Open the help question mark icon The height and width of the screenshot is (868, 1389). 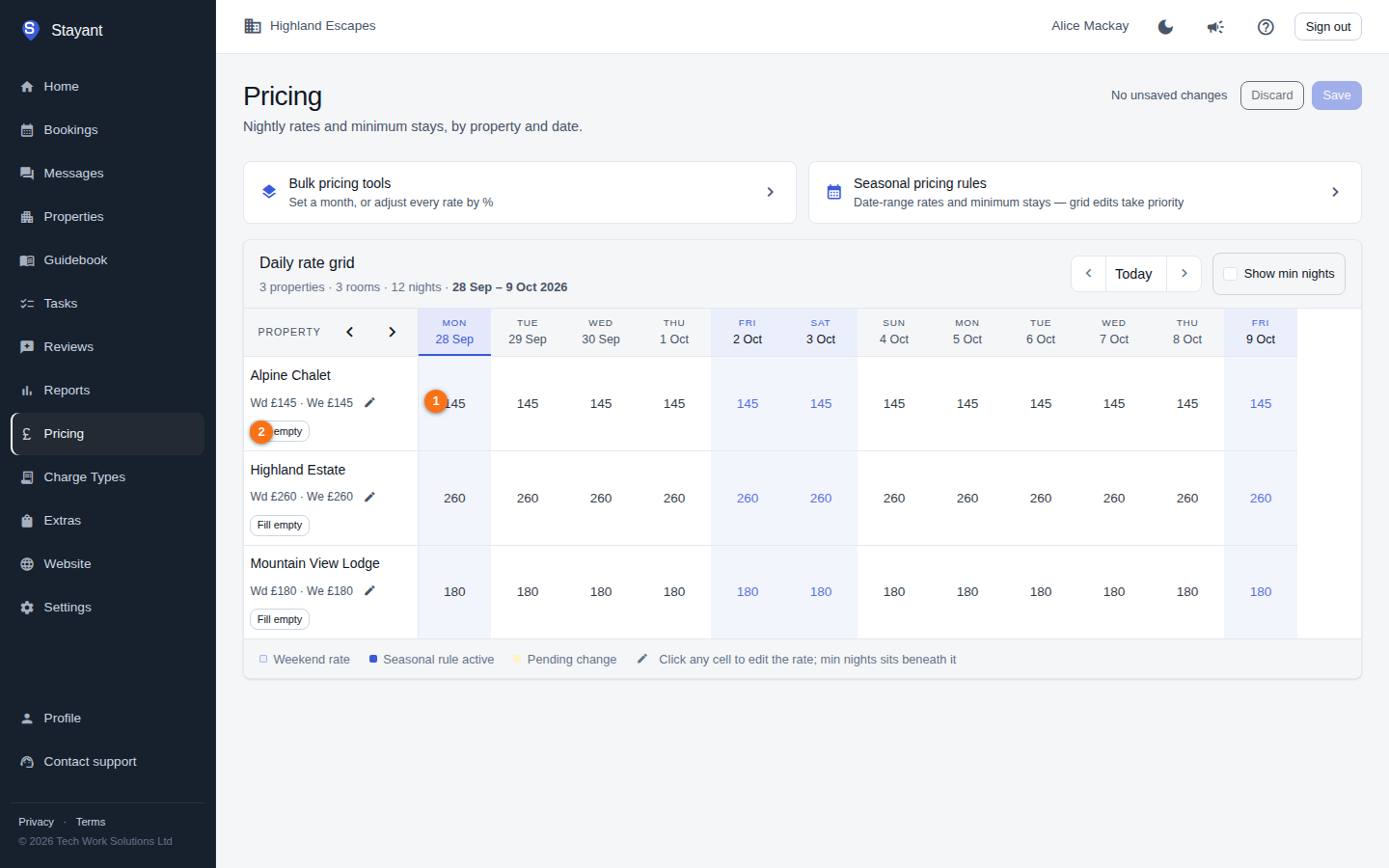(x=1266, y=27)
